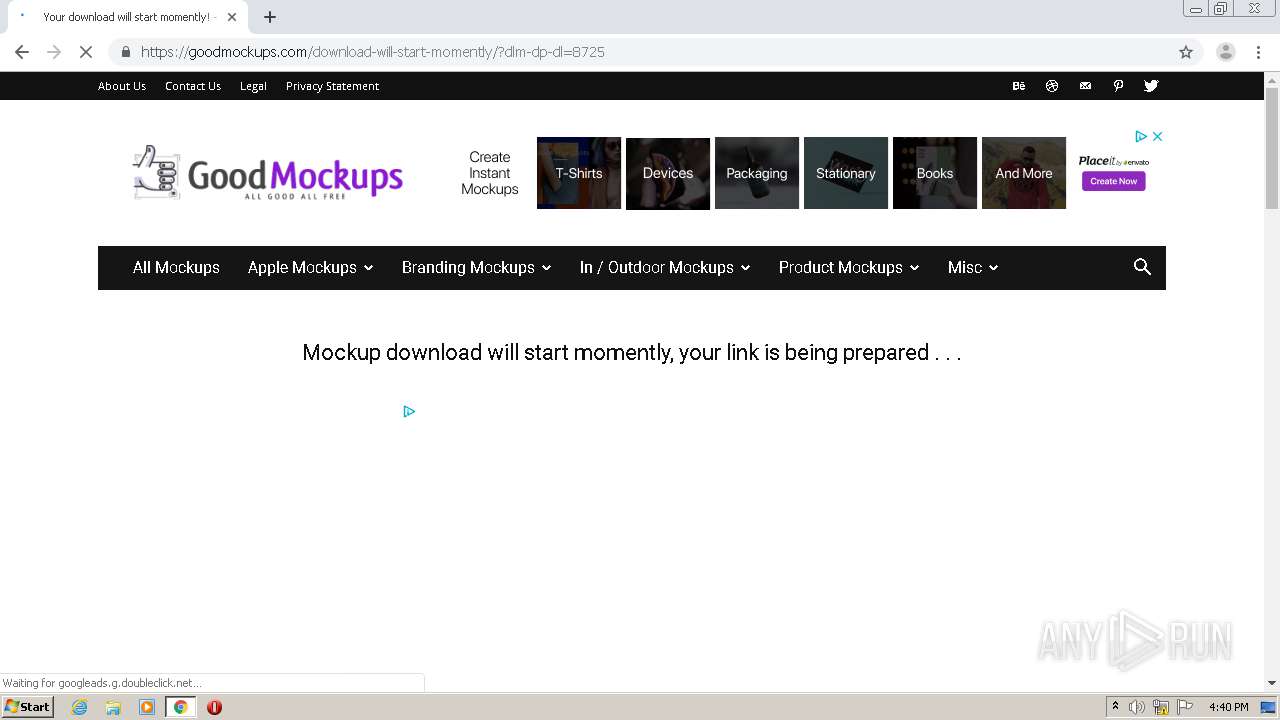Open All Mockups menu item

tap(176, 267)
